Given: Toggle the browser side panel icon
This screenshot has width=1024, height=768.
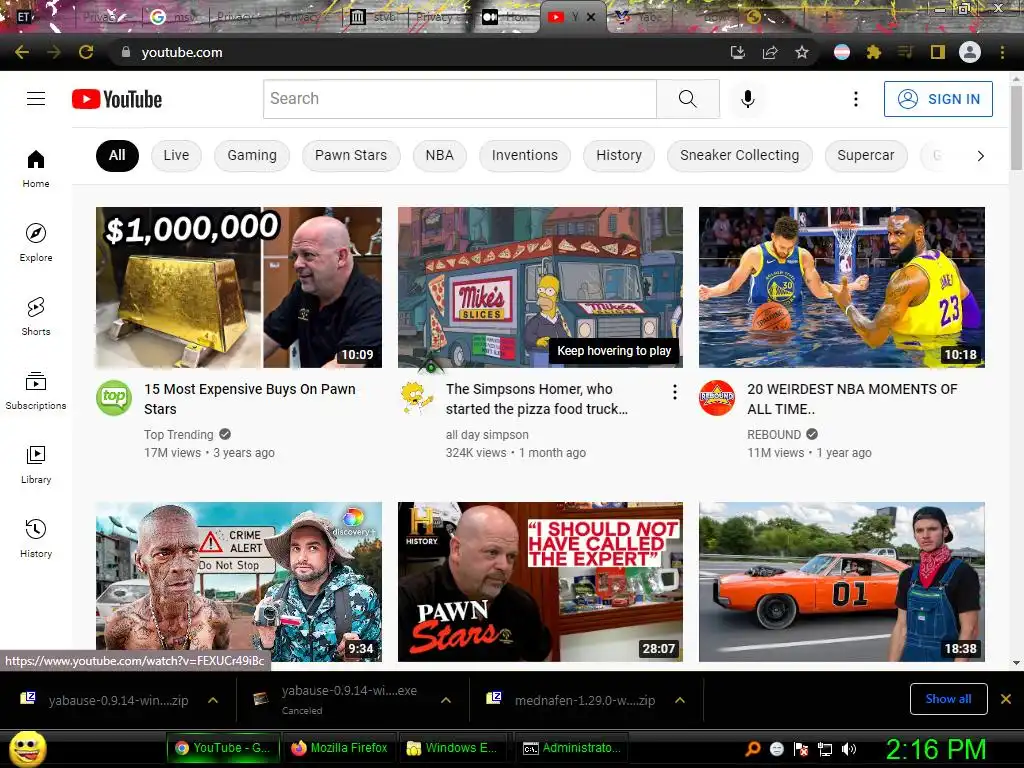Looking at the screenshot, I should pyautogui.click(x=938, y=52).
